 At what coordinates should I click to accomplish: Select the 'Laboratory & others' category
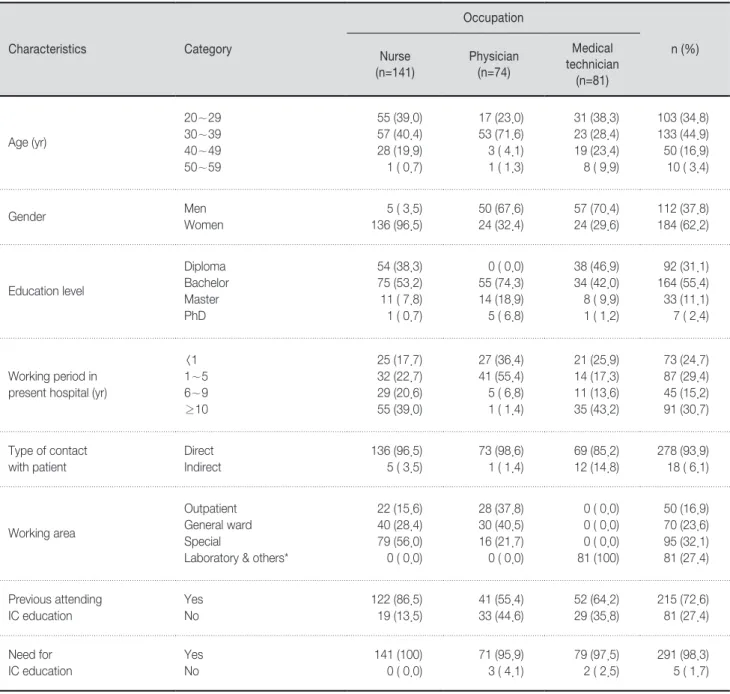point(236,558)
